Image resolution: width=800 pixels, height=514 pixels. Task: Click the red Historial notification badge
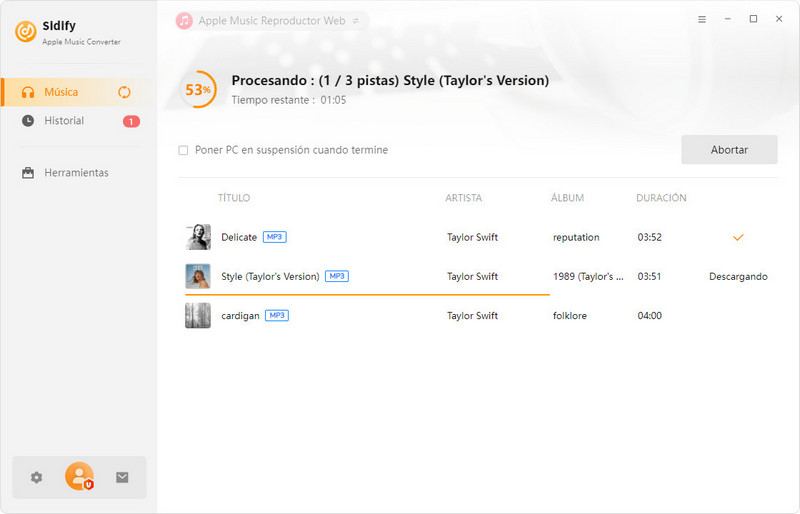pos(131,121)
